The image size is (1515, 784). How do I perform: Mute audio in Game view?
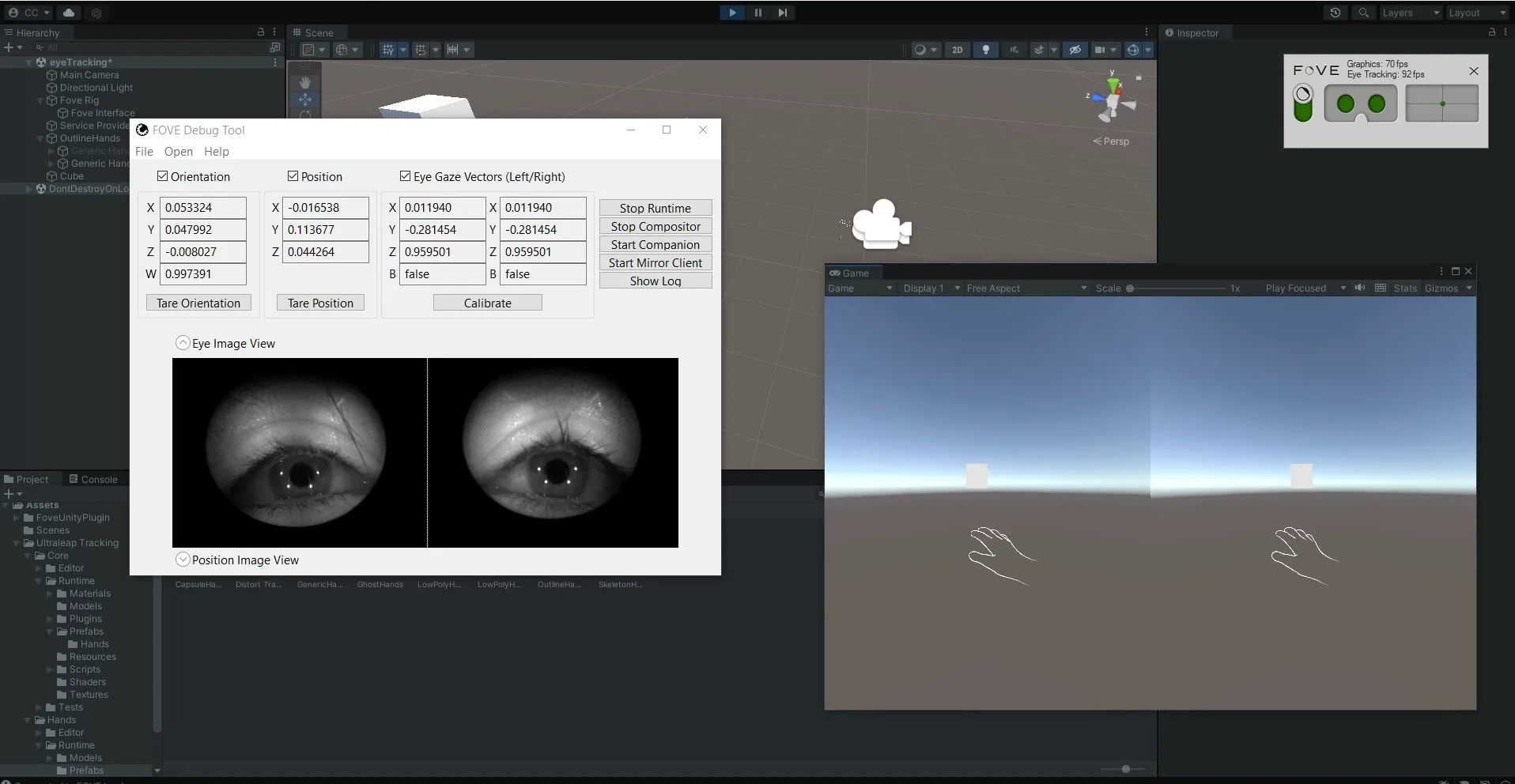(1359, 288)
